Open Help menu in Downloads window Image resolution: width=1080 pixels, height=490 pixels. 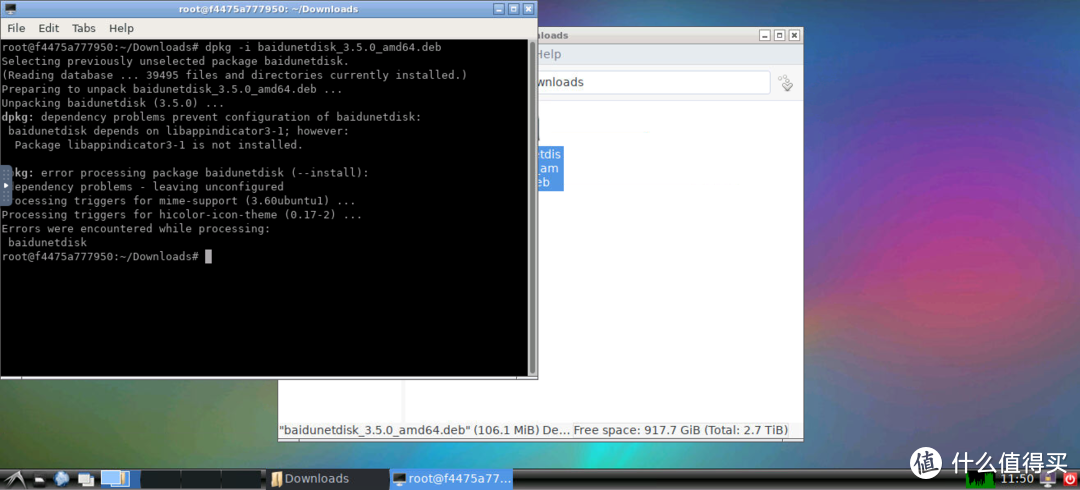(x=549, y=54)
